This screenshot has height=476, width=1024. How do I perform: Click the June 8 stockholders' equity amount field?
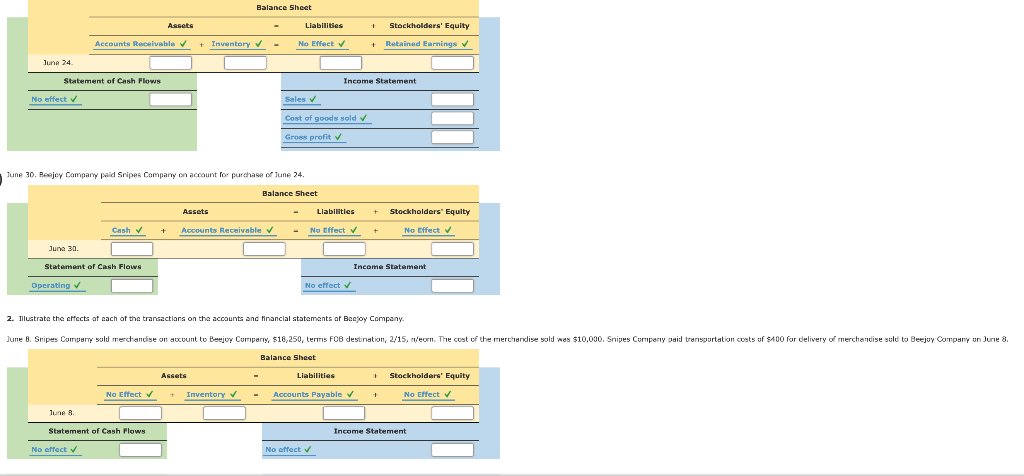pos(452,413)
